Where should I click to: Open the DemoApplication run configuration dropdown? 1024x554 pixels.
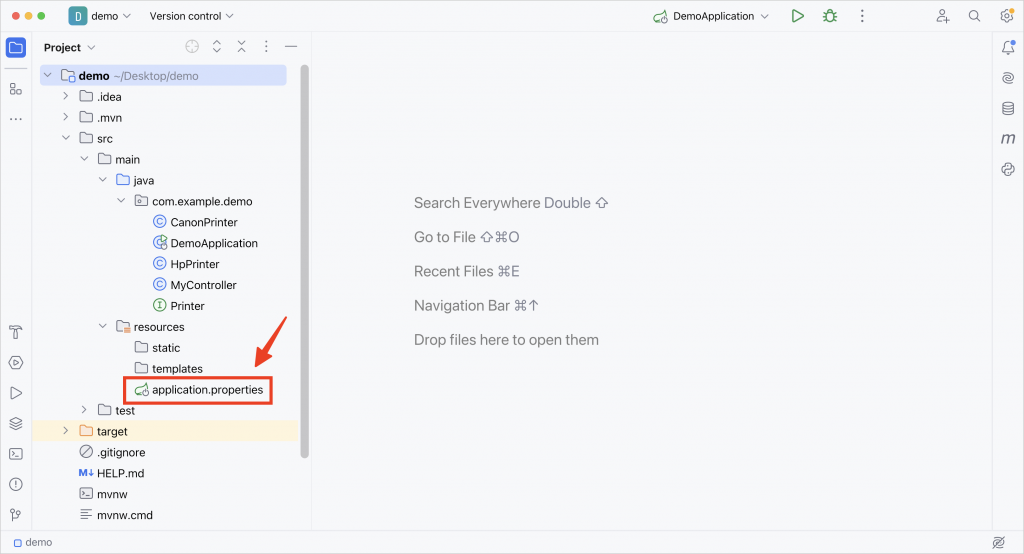(x=711, y=16)
